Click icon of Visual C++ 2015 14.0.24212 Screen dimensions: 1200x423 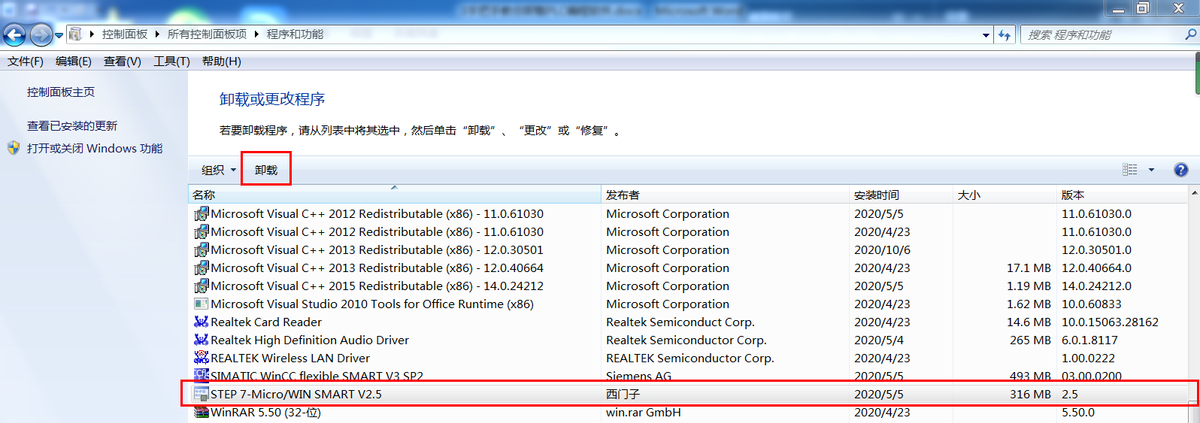[201, 286]
